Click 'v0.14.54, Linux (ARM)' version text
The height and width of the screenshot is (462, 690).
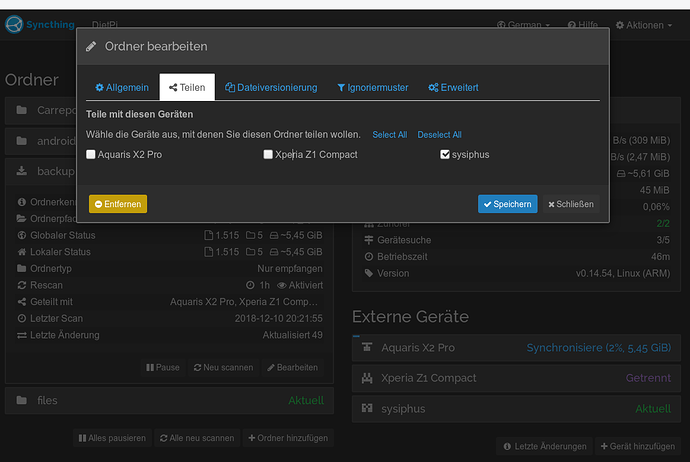tap(623, 273)
